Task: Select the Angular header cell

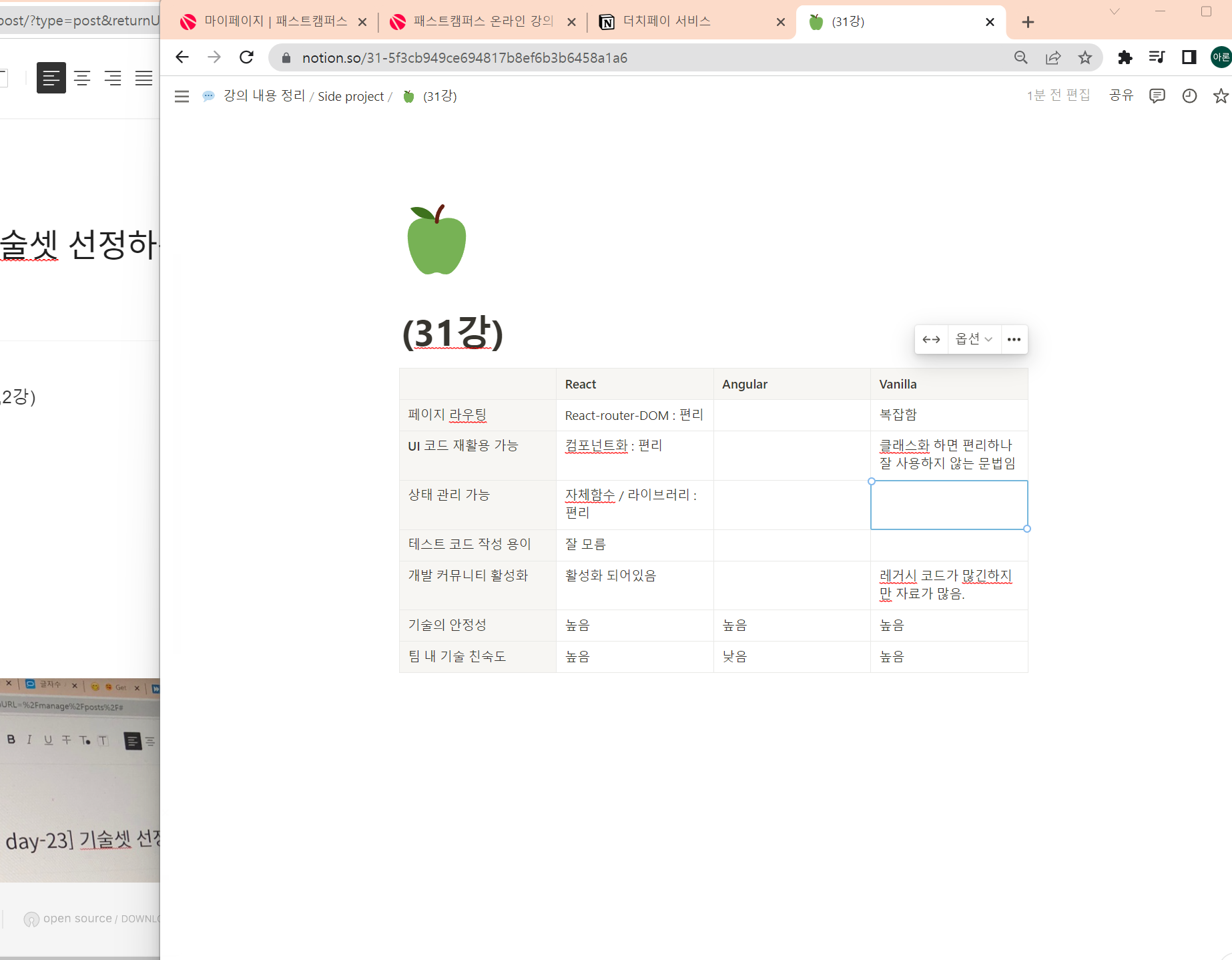Action: tap(792, 384)
